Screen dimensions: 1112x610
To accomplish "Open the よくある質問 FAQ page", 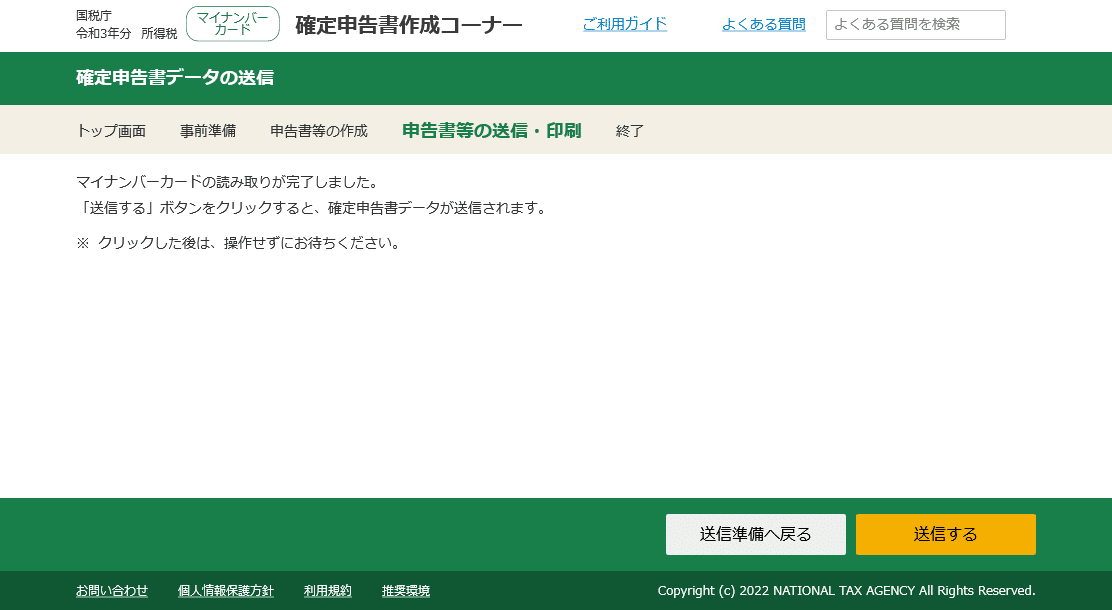I will click(763, 25).
